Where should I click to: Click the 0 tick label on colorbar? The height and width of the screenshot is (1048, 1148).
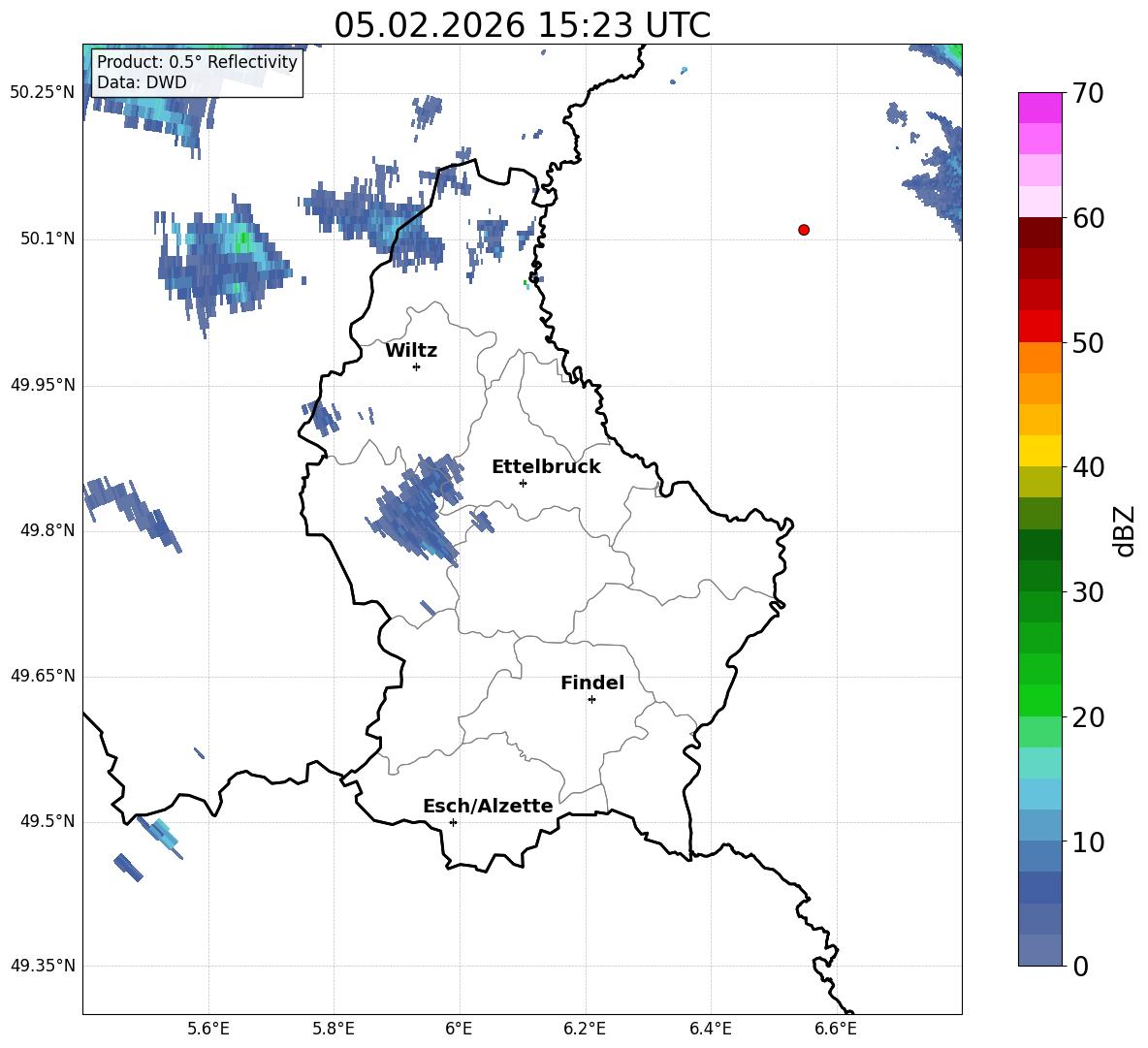(1080, 967)
